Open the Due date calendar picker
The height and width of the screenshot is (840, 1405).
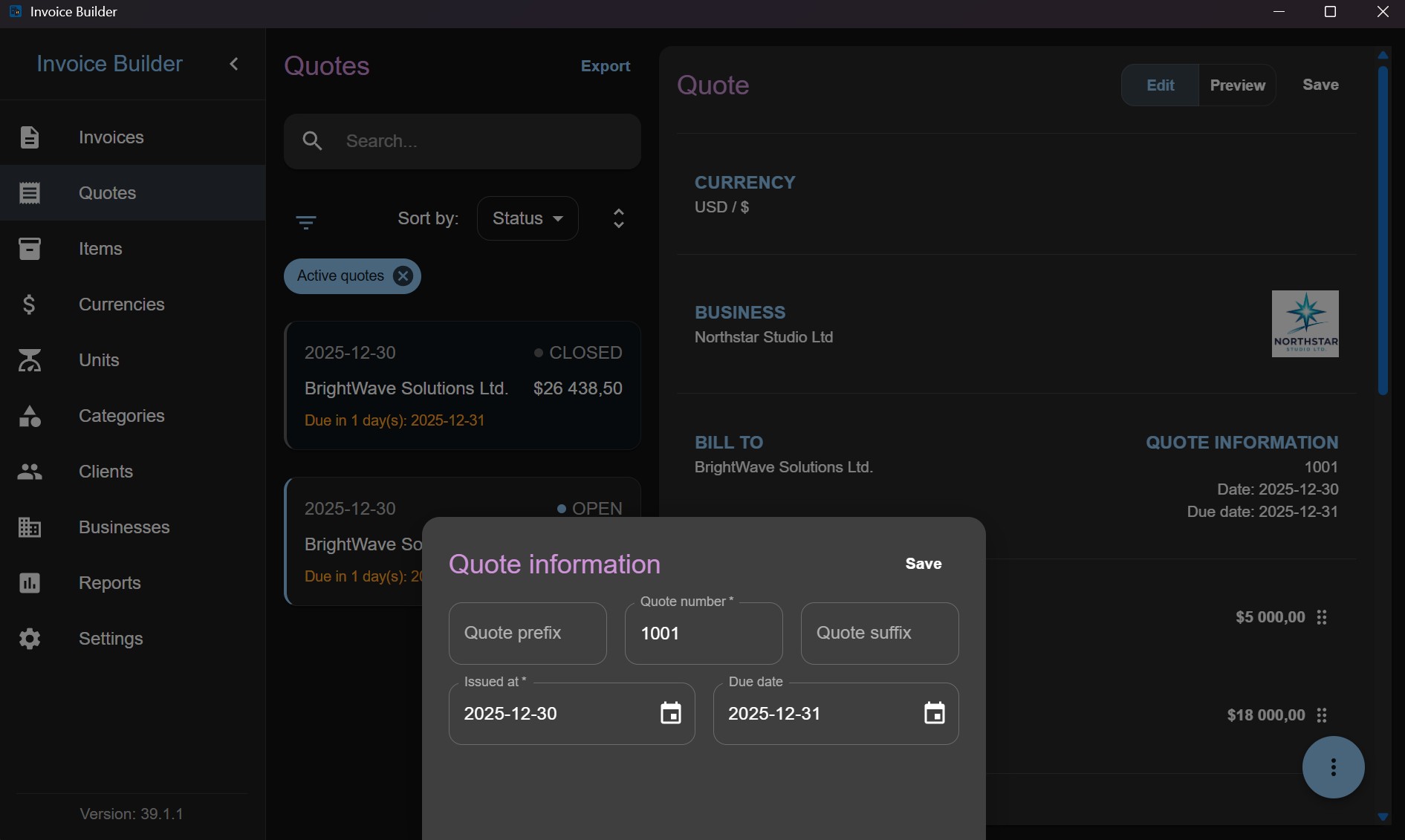click(x=935, y=714)
